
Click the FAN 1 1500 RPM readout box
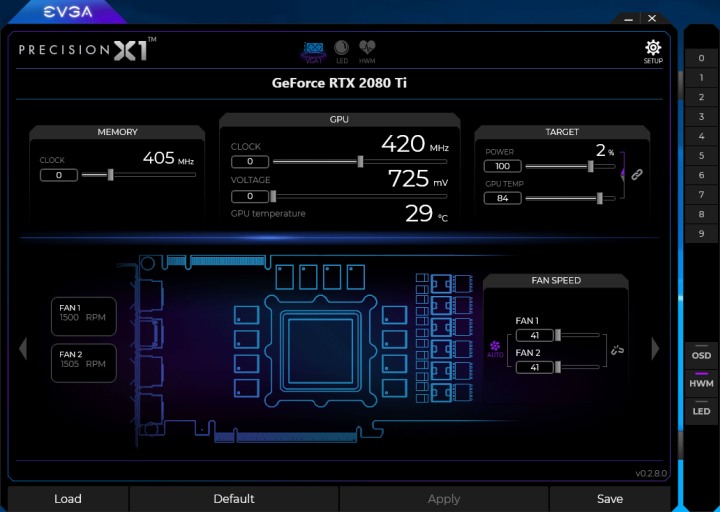84,316
